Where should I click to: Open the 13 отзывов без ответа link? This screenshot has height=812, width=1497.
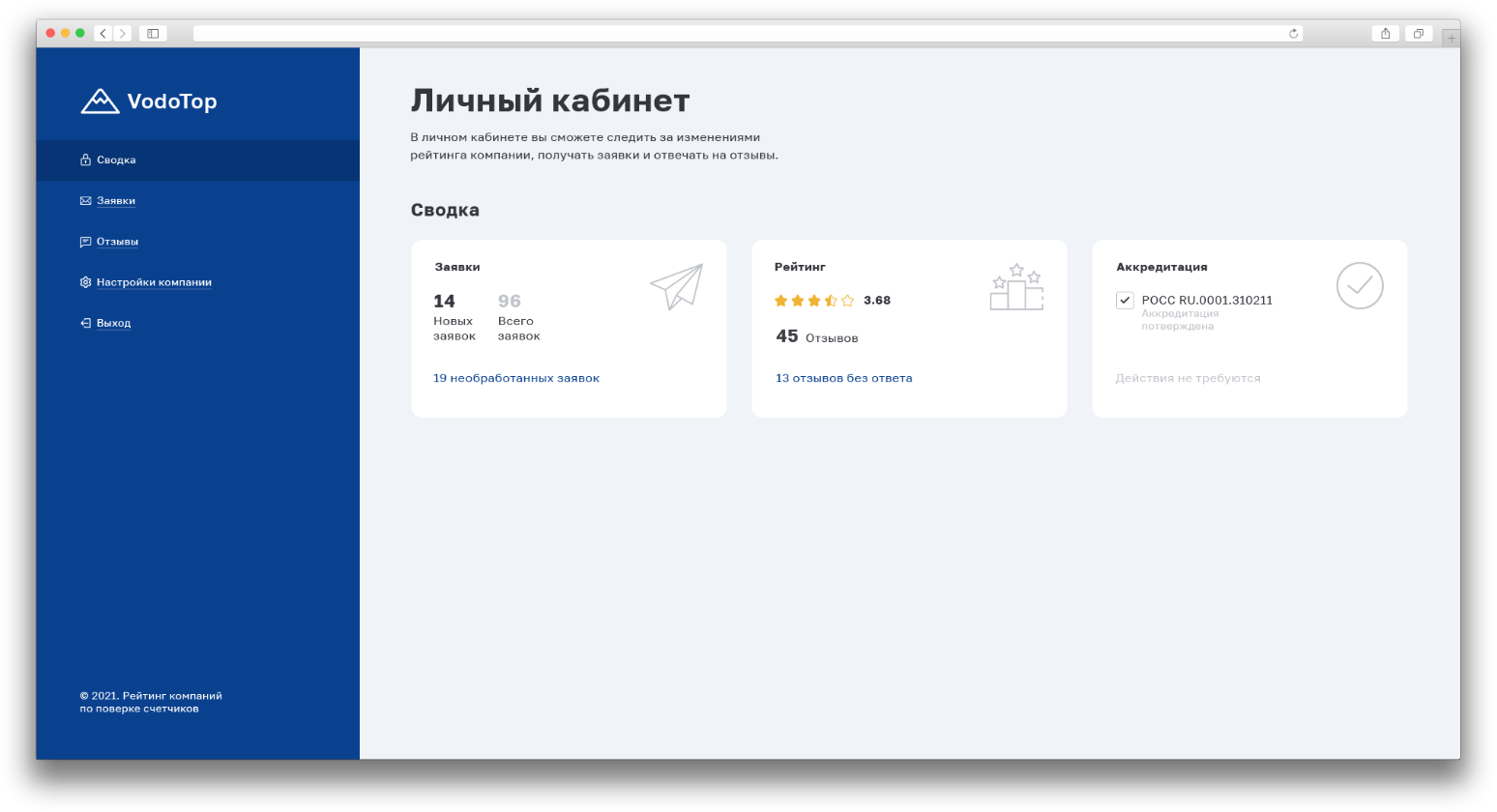click(x=843, y=378)
